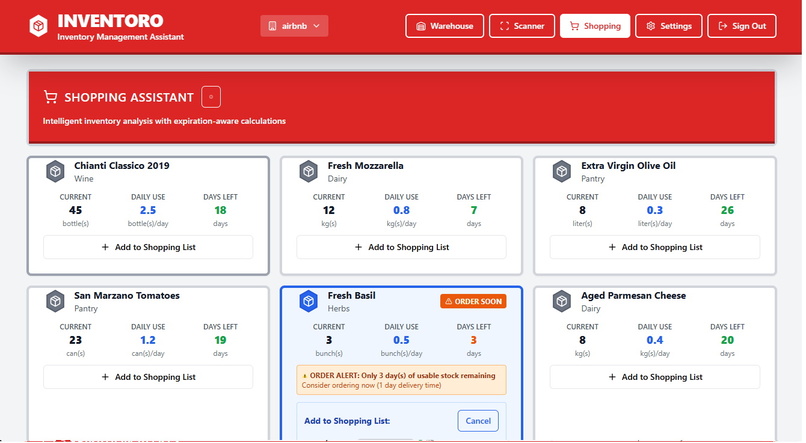
Task: Click San Marzano's 19 days left value
Action: tap(220, 340)
